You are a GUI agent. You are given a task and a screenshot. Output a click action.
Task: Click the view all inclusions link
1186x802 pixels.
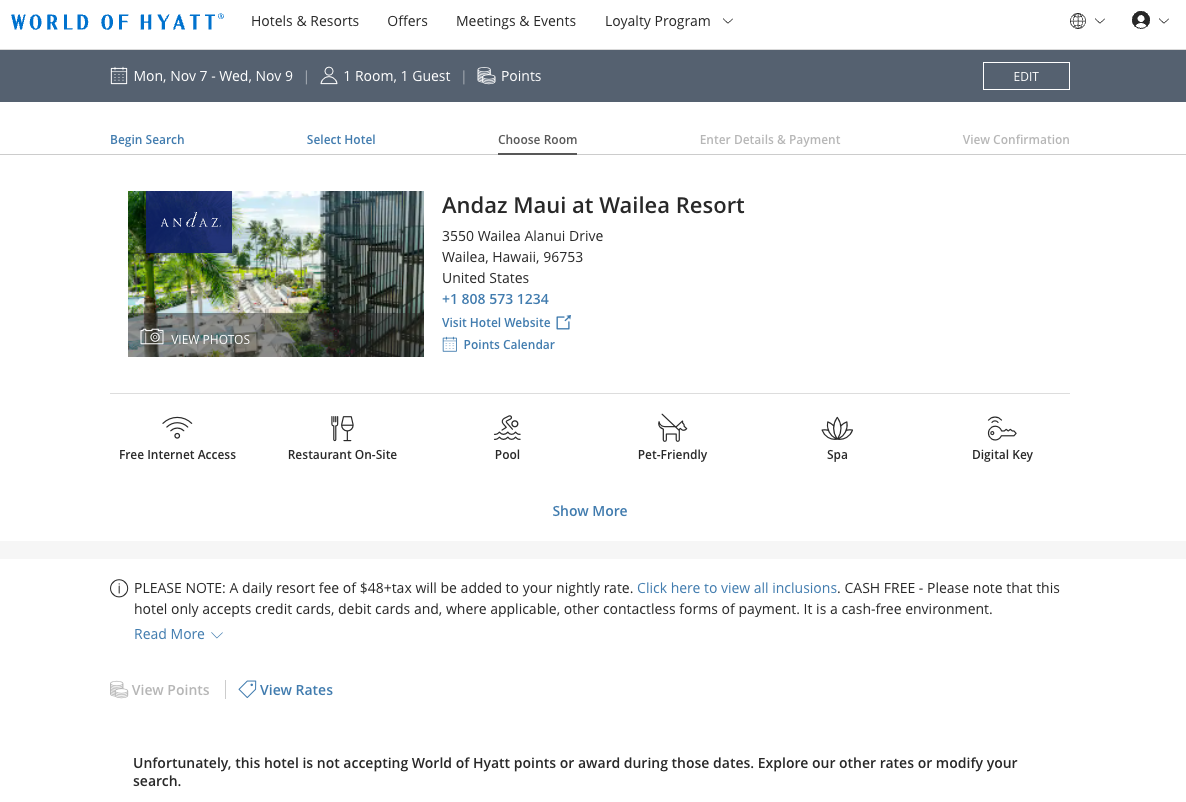pos(737,587)
